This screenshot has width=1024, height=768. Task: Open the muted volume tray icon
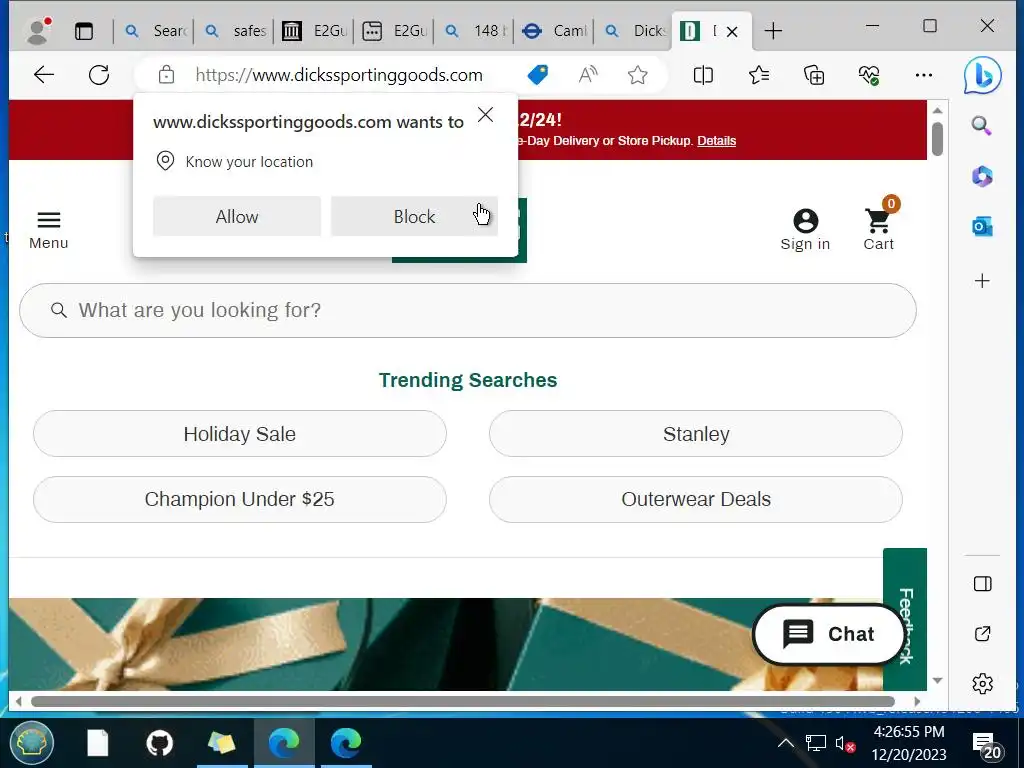click(845, 744)
